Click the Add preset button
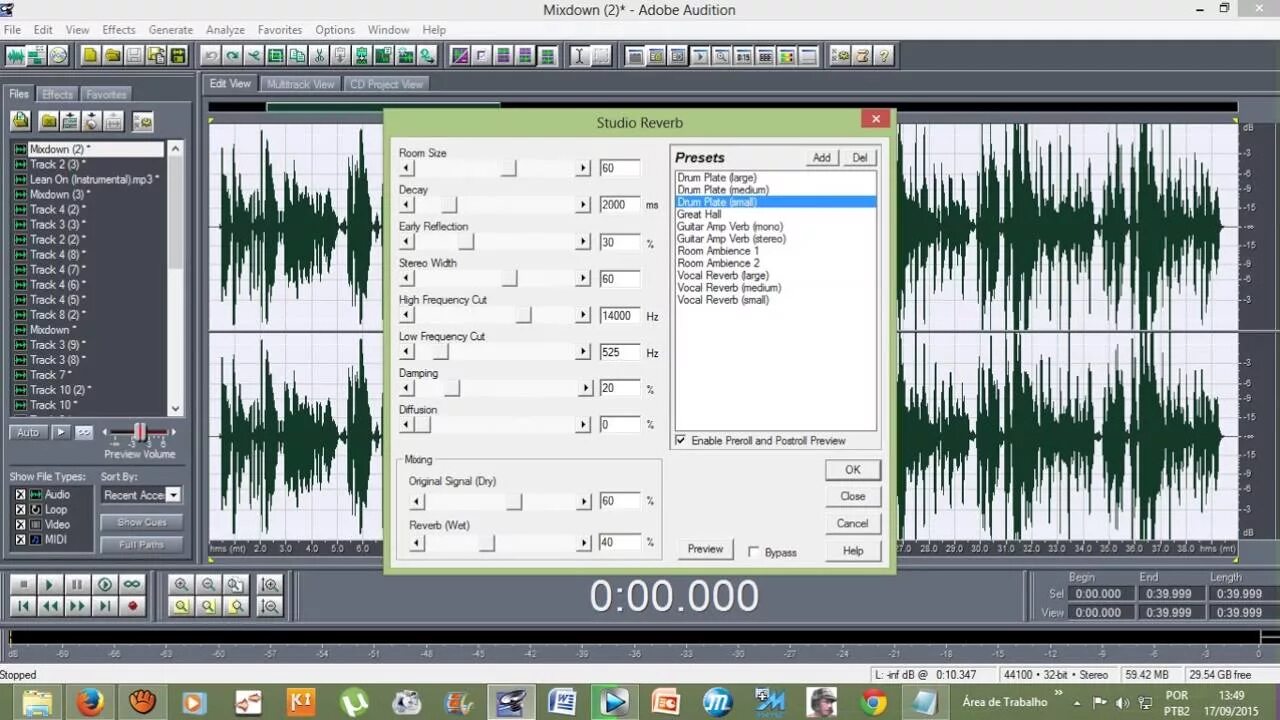The width and height of the screenshot is (1280, 720). pyautogui.click(x=821, y=158)
